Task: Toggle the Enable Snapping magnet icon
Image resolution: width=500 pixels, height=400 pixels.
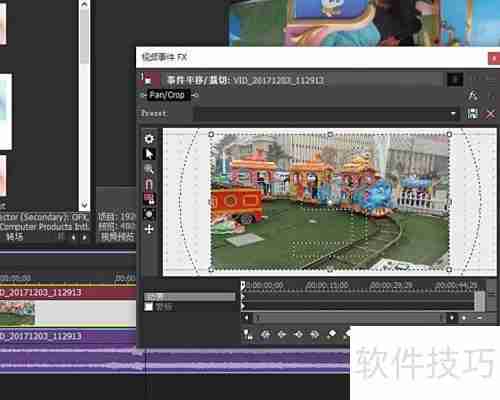Action: pyautogui.click(x=149, y=184)
